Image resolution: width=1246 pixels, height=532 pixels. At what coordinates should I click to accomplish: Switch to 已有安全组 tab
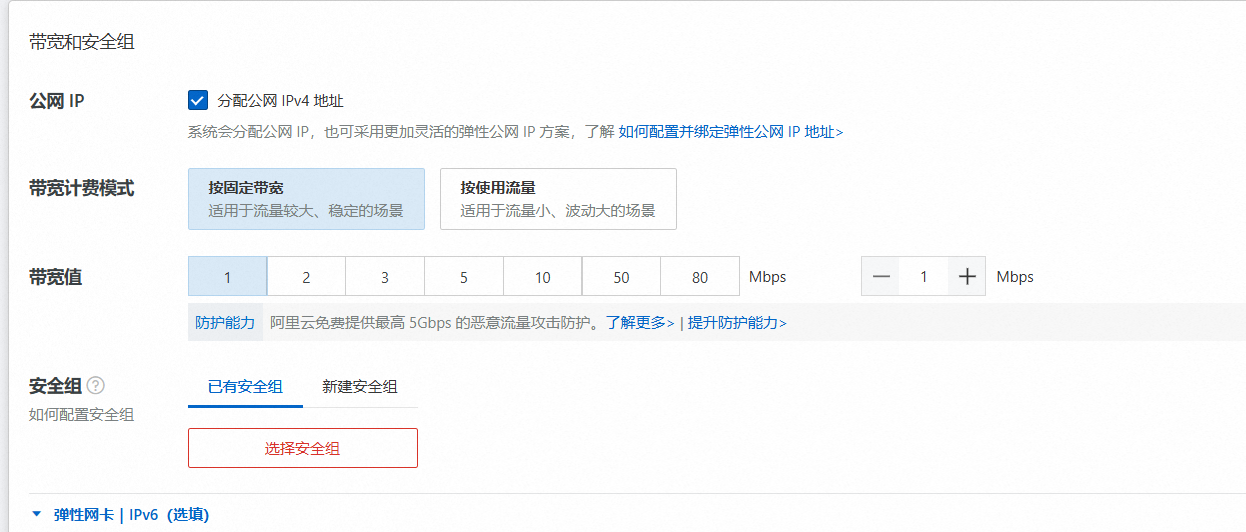[x=245, y=387]
